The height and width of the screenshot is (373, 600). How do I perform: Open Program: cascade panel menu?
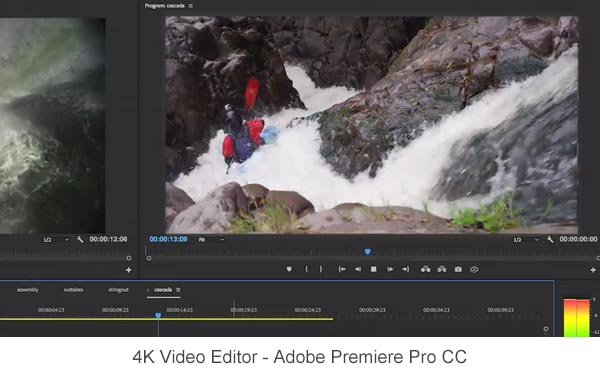point(191,6)
